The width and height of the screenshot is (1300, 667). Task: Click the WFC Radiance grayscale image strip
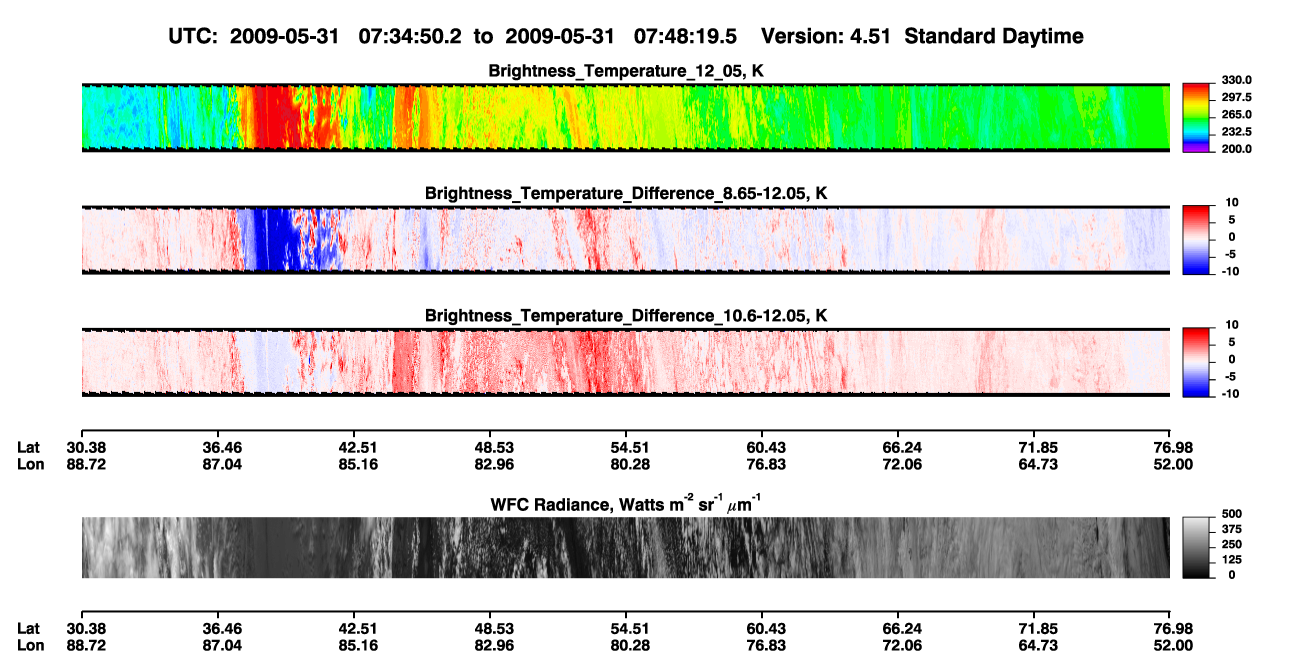click(x=625, y=548)
